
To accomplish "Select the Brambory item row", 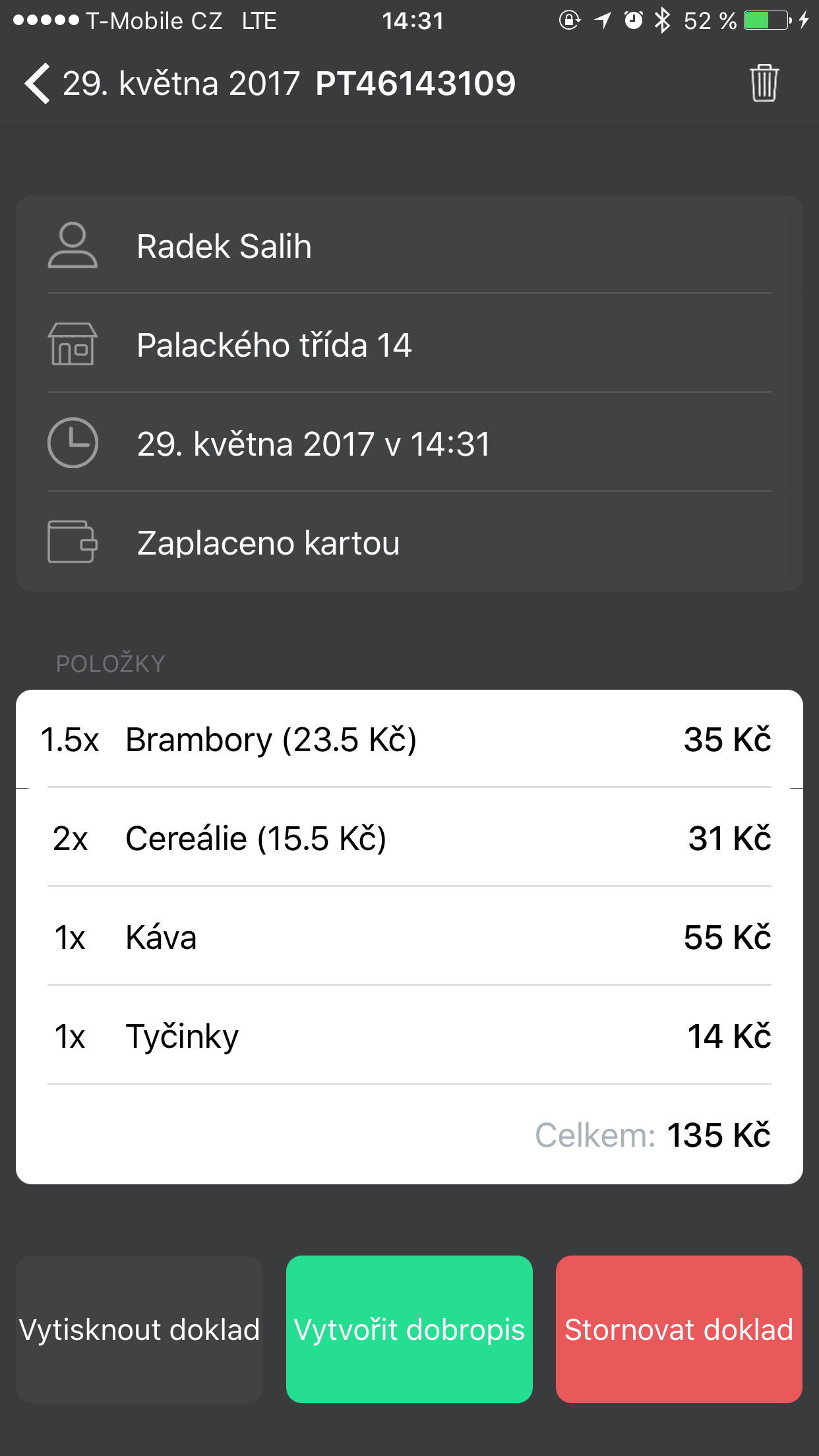I will pos(409,739).
